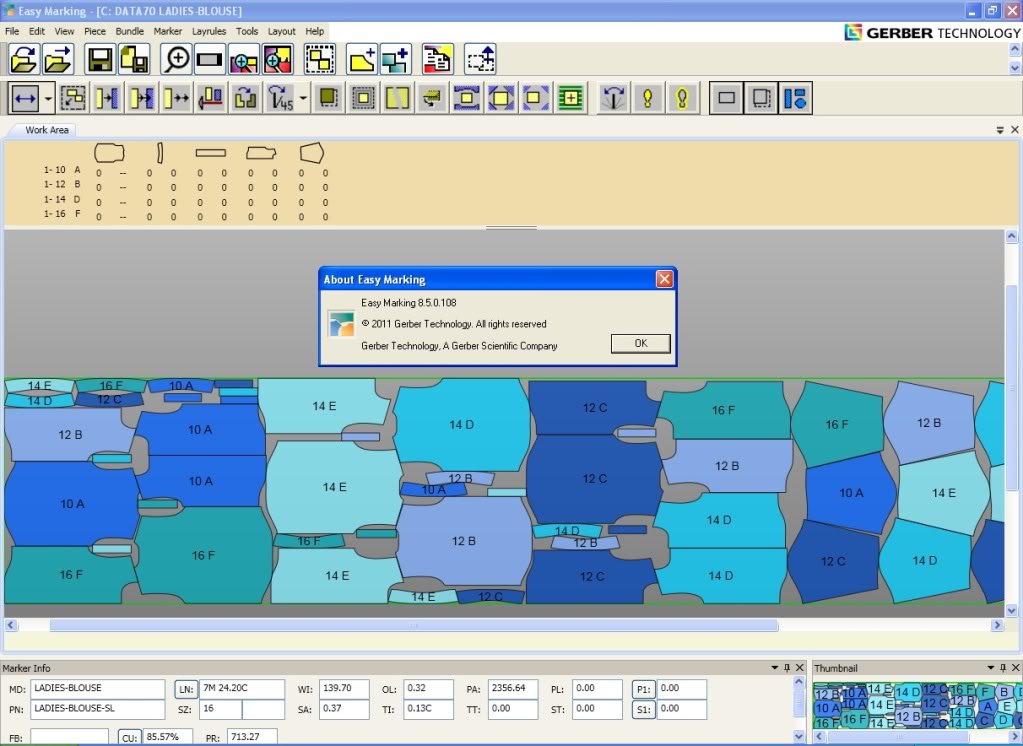Click the align pieces on red baseline icon
The image size is (1023, 746).
tap(211, 99)
